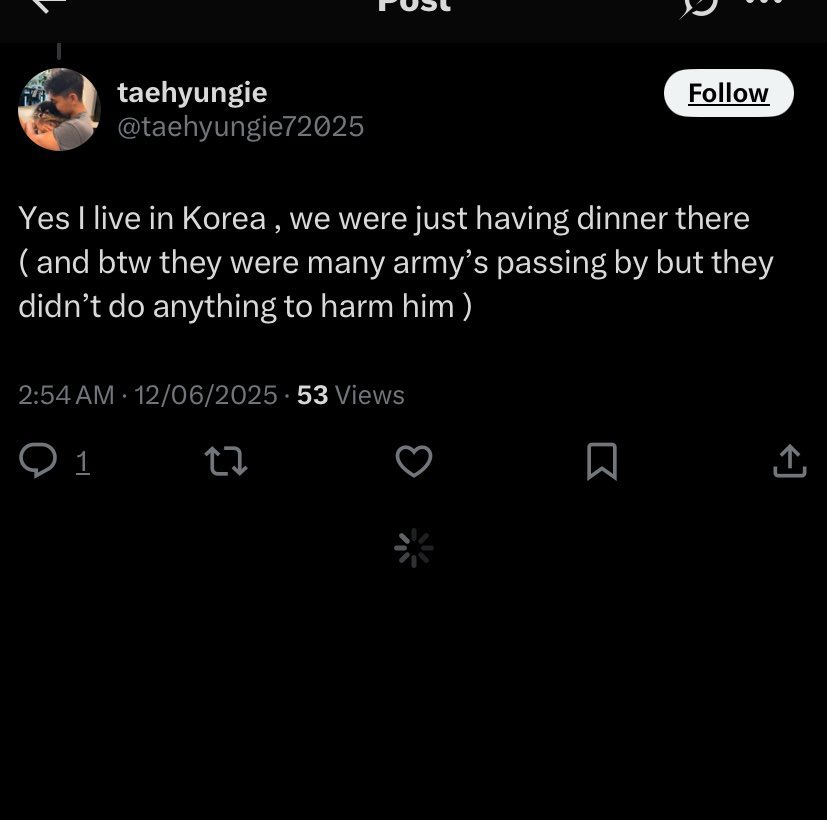827x820 pixels.
Task: Open taehyungie's profile picture
Action: (x=59, y=109)
